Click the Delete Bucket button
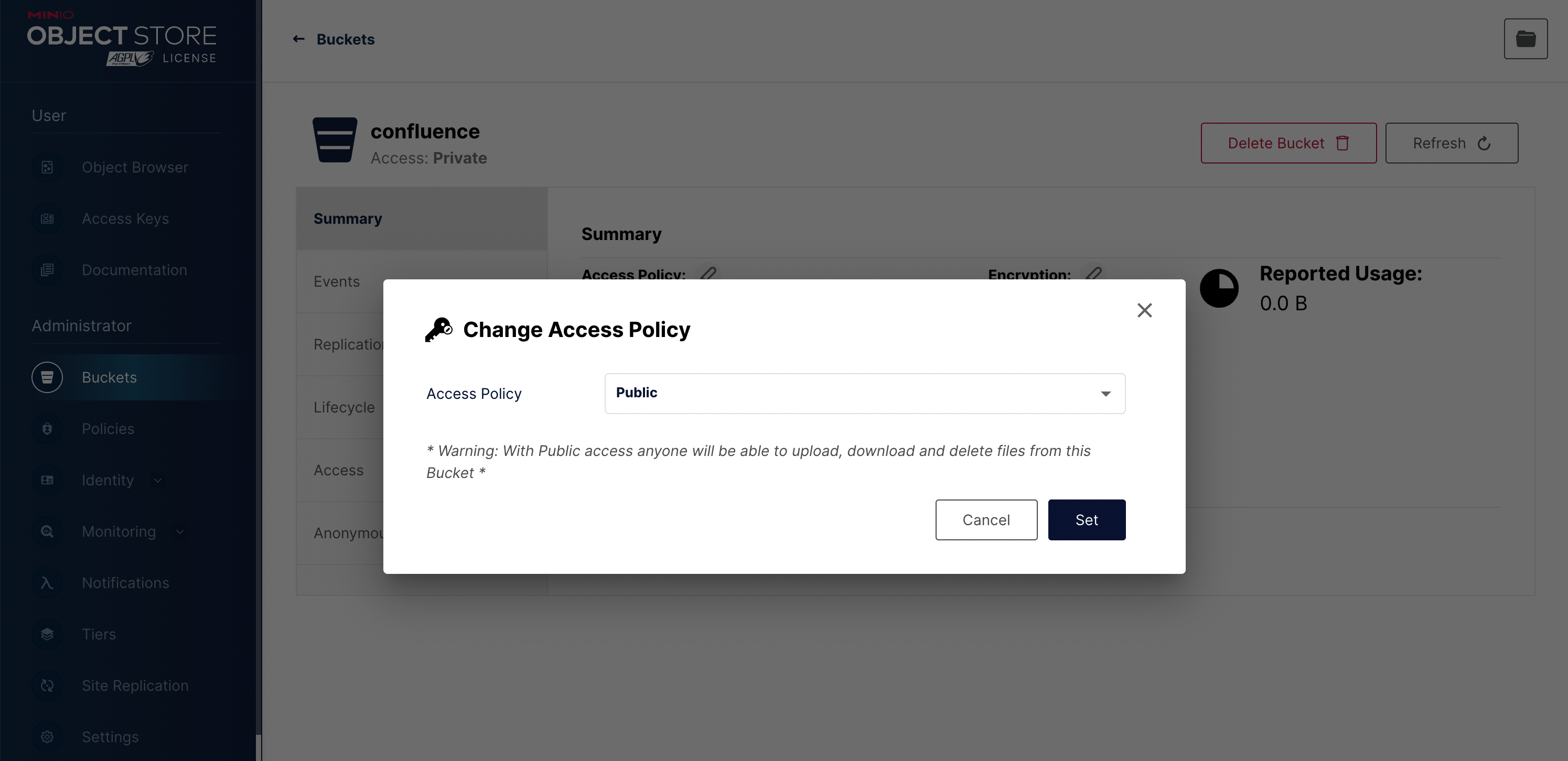1568x761 pixels. pyautogui.click(x=1288, y=143)
